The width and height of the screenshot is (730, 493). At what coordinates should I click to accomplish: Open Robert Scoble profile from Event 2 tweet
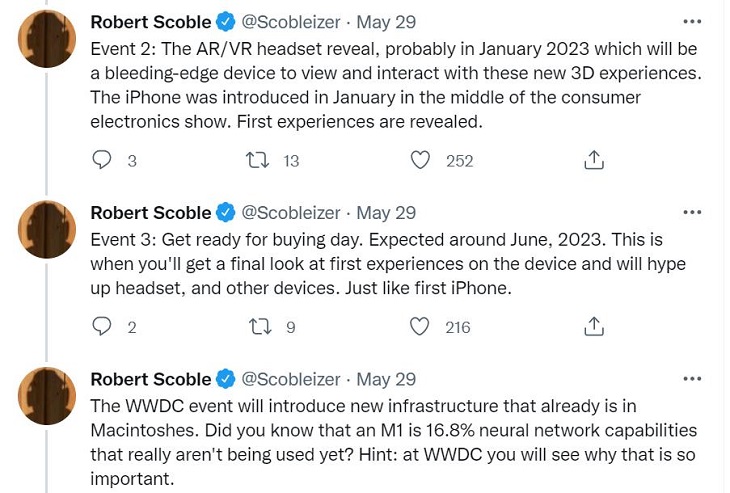150,22
